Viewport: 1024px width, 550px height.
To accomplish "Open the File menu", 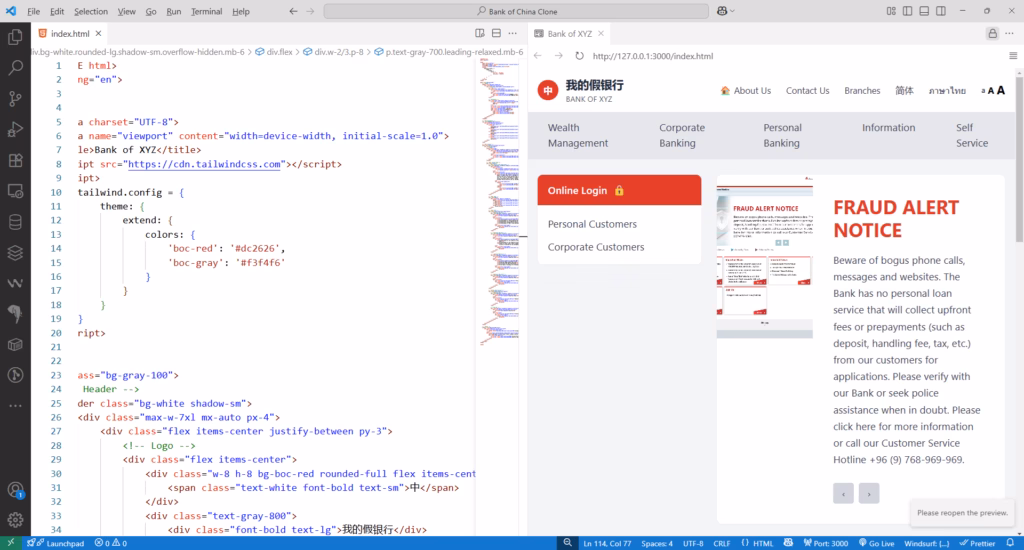I will point(33,11).
